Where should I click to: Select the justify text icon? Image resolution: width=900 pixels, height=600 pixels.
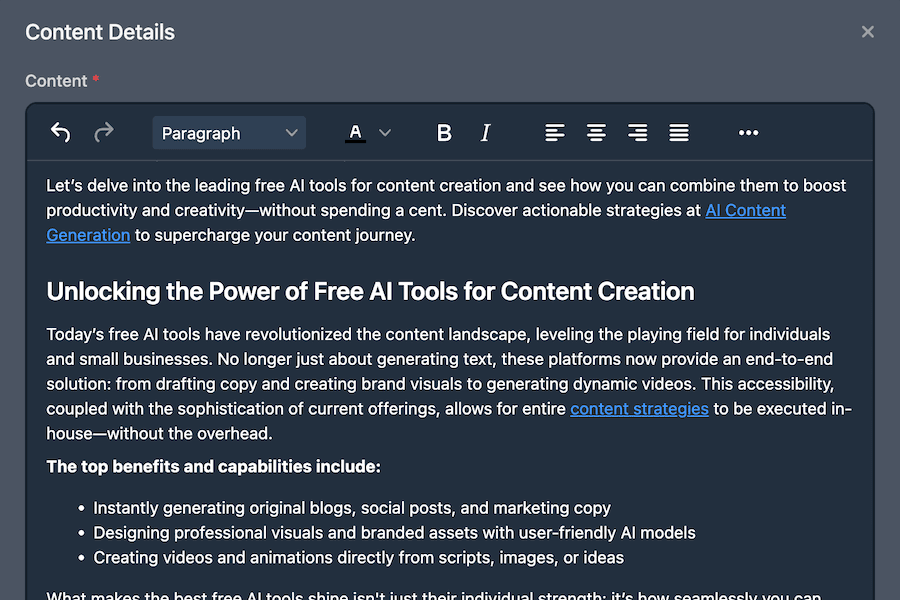pos(678,132)
